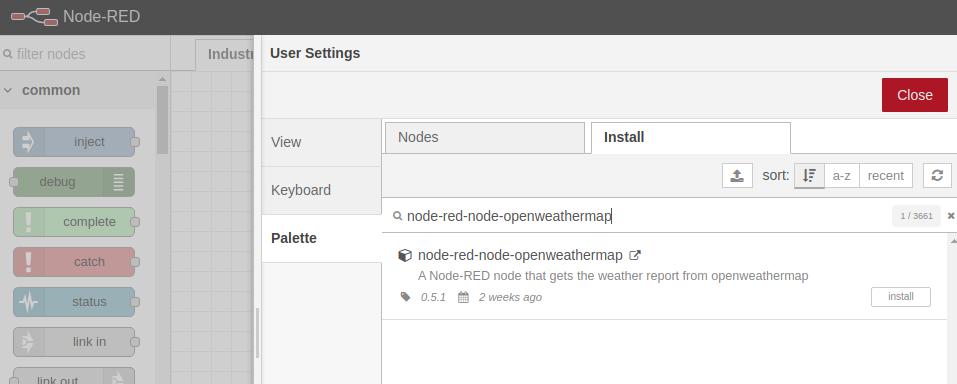Viewport: 957px width, 384px height.
Task: Sort modules by recent
Action: [886, 176]
